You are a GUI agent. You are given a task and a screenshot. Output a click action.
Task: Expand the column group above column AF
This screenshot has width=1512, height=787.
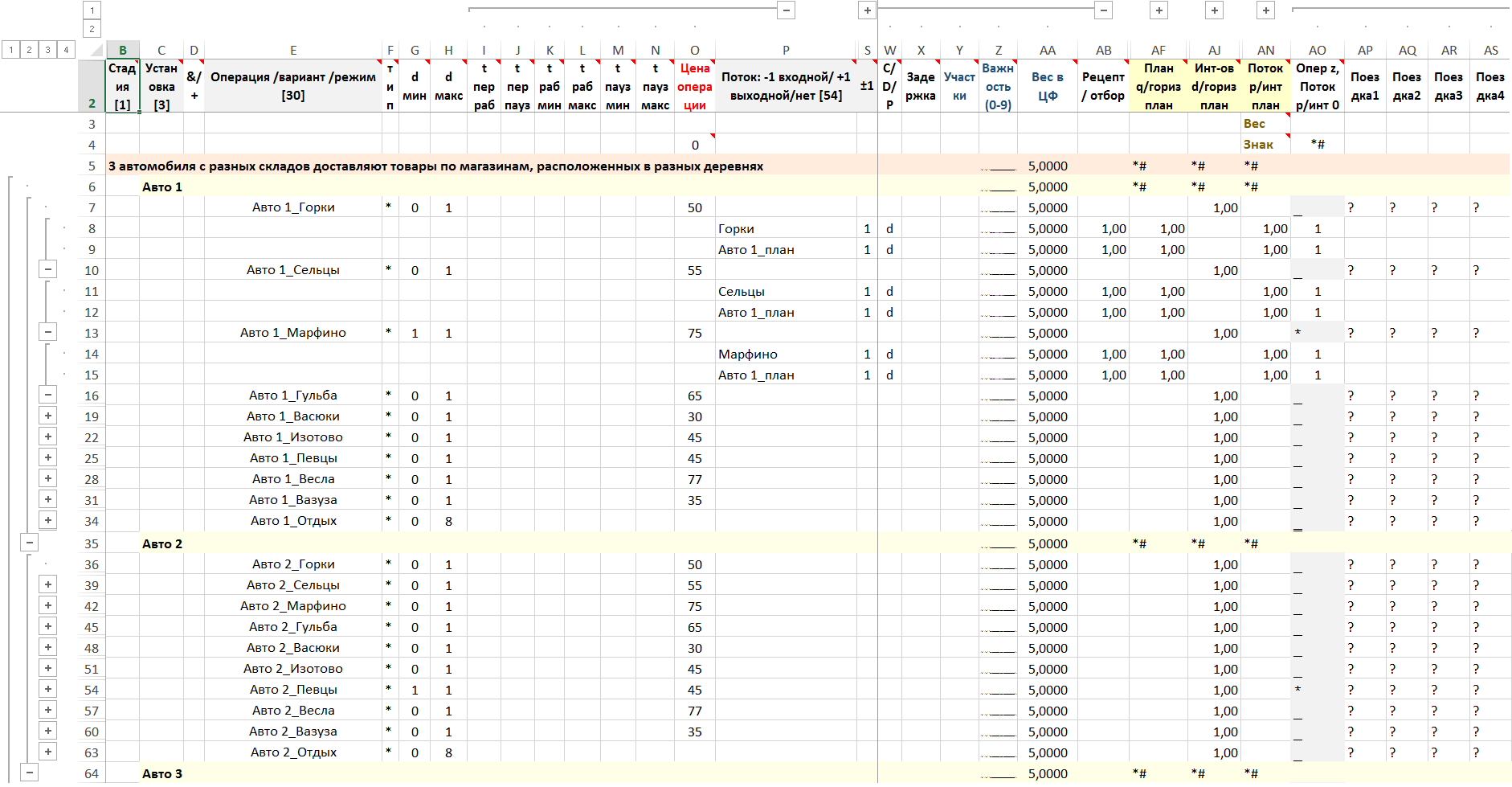[x=1159, y=10]
